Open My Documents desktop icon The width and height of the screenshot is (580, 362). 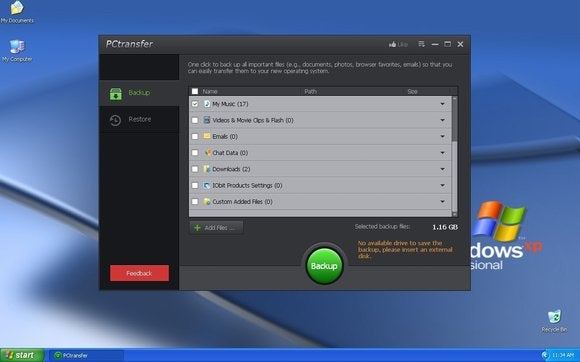pyautogui.click(x=17, y=12)
